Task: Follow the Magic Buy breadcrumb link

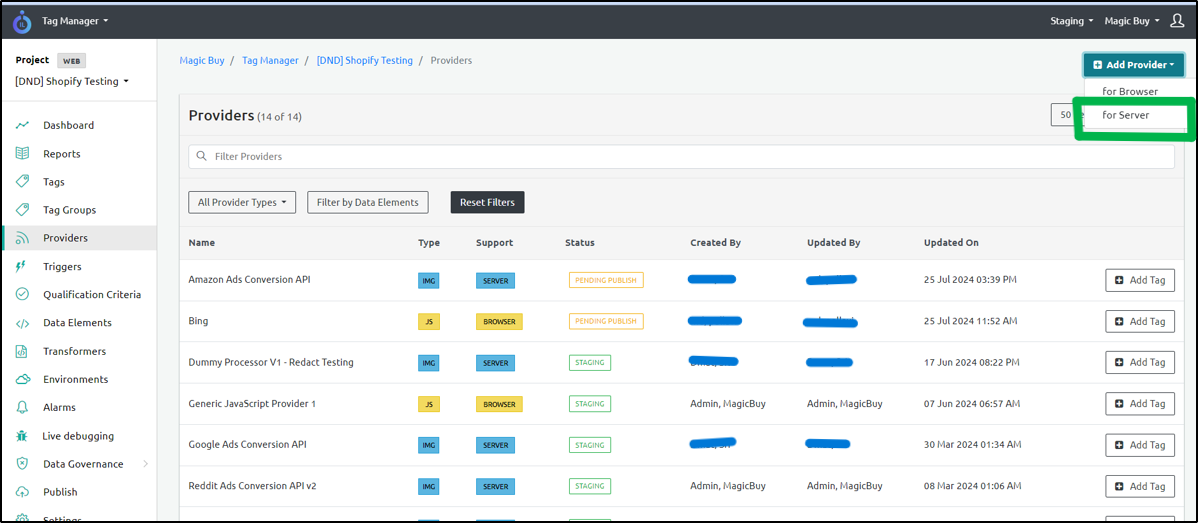Action: click(202, 60)
